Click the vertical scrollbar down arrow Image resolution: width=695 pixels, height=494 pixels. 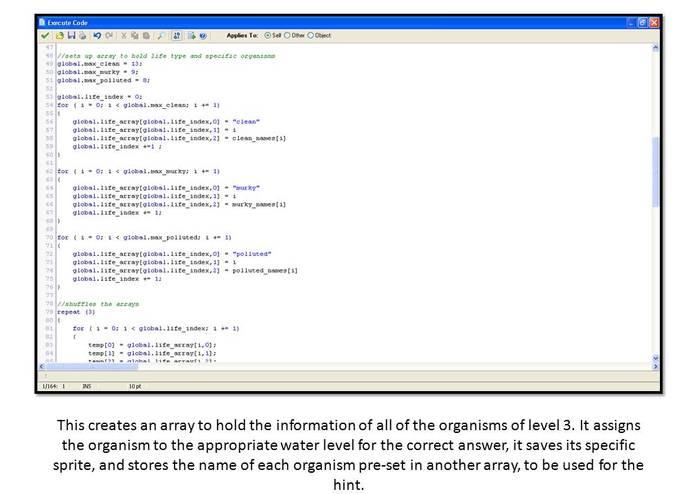point(656,358)
